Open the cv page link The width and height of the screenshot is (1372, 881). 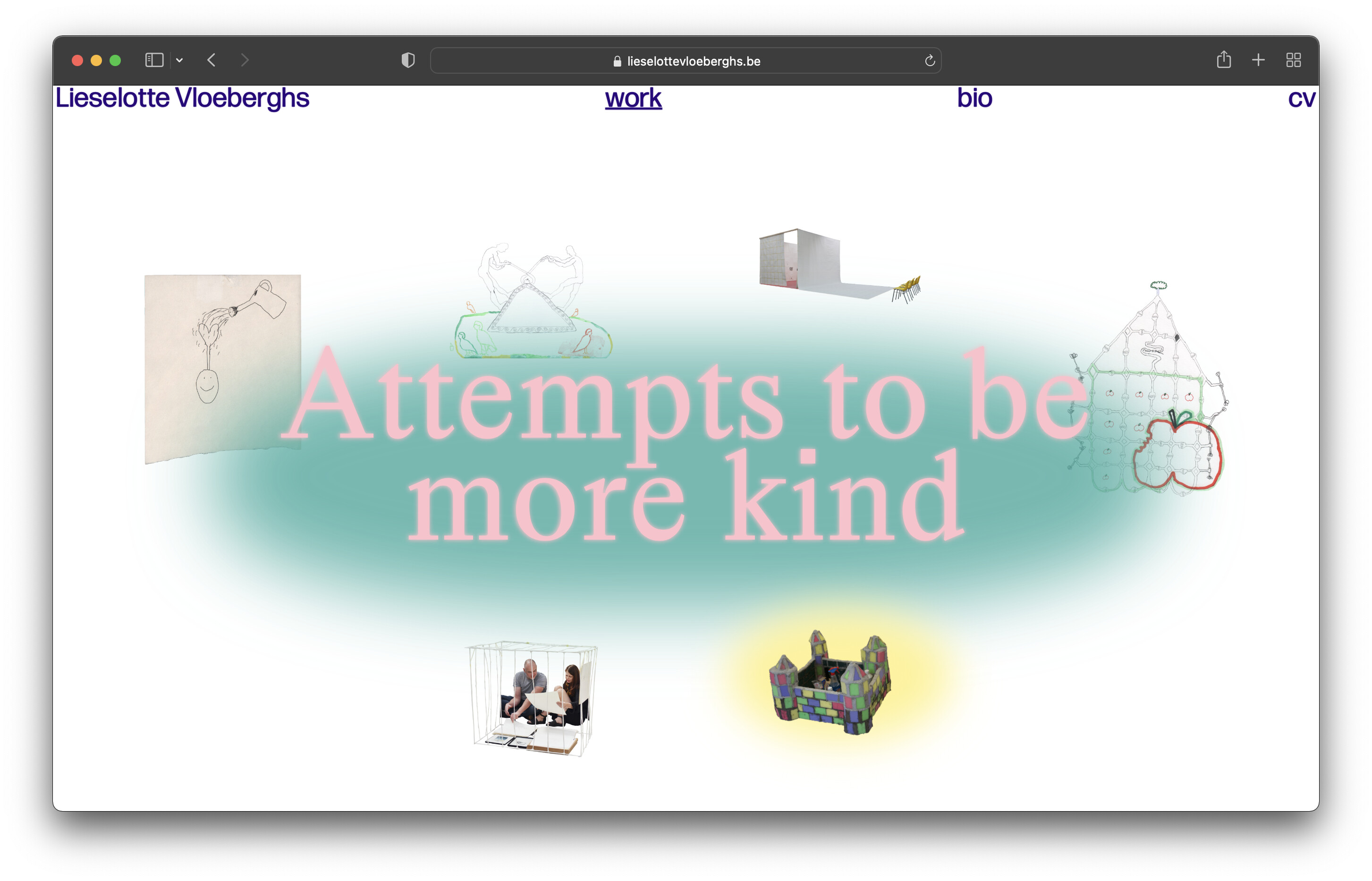(x=1301, y=98)
